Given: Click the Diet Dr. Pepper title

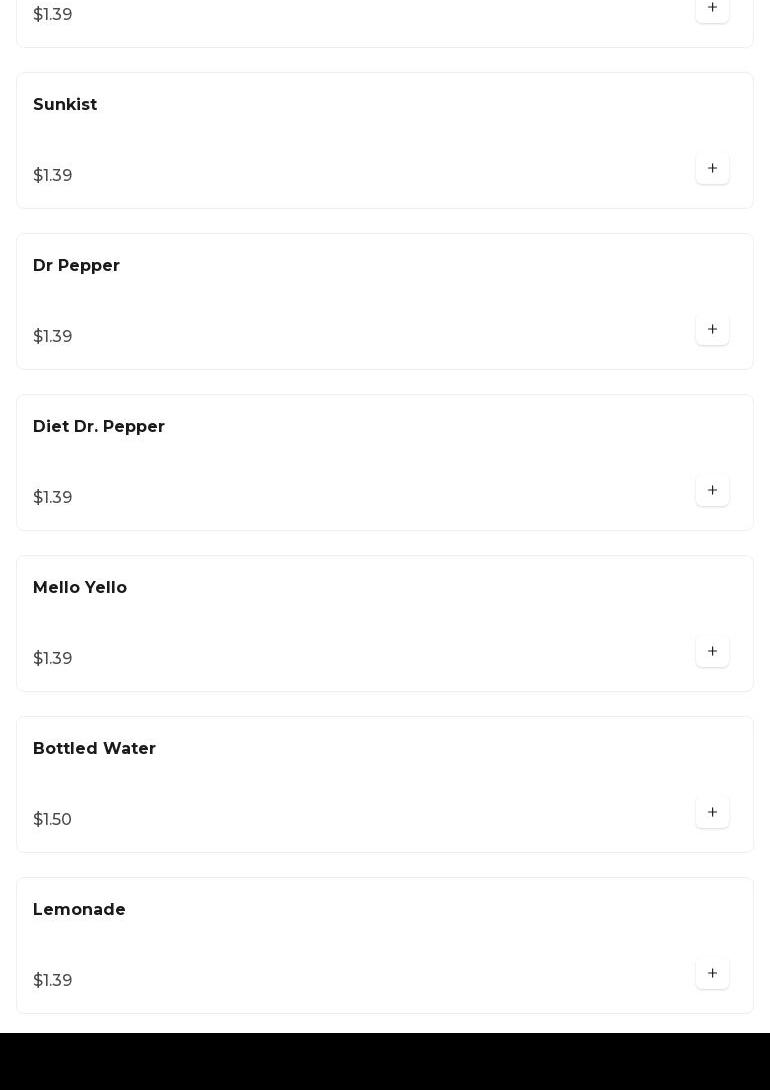Looking at the screenshot, I should click(99, 427).
